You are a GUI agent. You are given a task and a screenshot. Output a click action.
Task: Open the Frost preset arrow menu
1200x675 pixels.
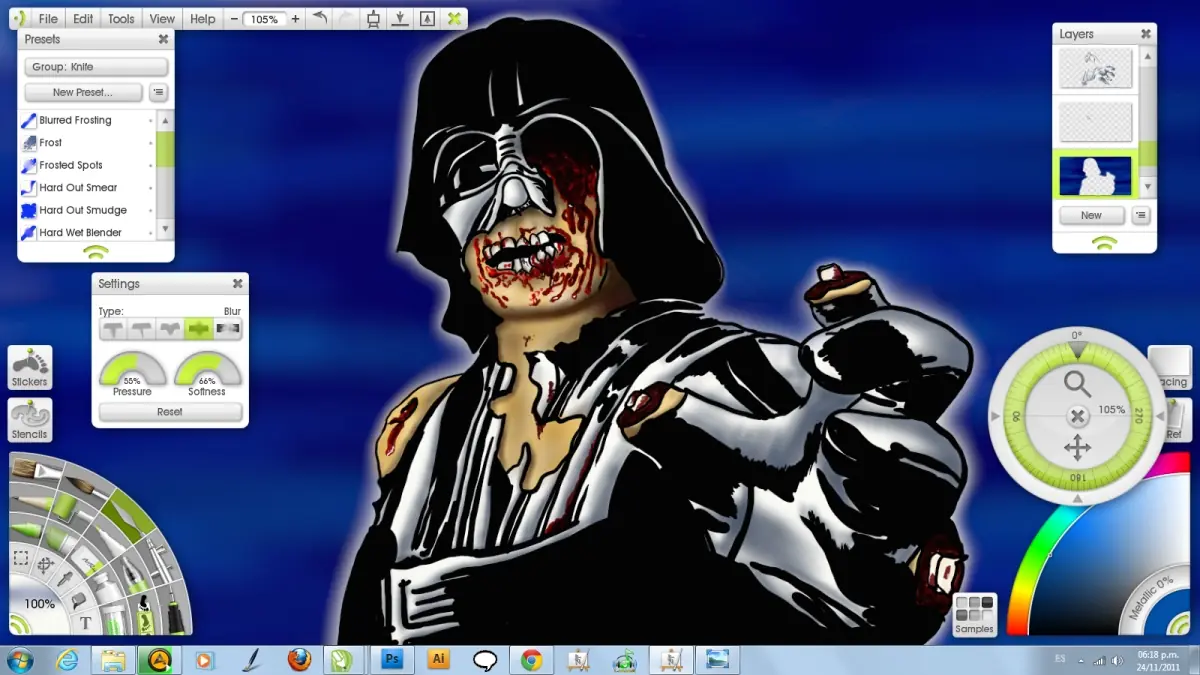[x=150, y=143]
